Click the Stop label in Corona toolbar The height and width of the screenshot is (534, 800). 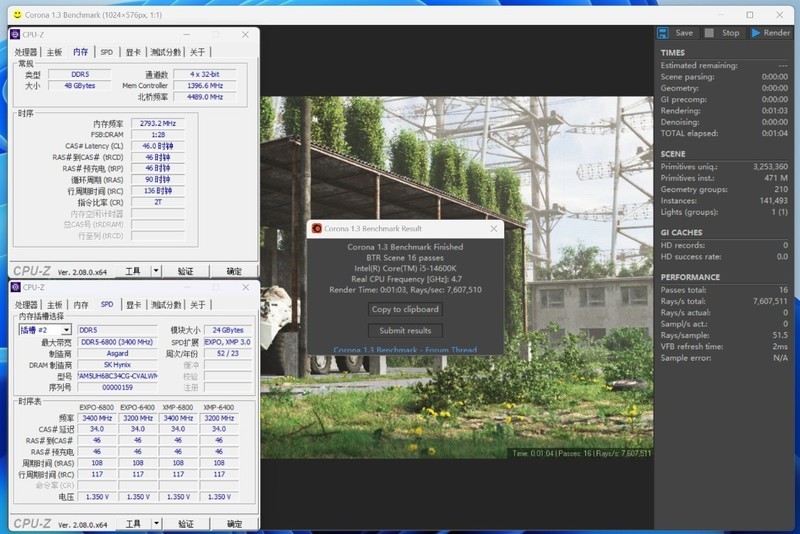point(731,33)
